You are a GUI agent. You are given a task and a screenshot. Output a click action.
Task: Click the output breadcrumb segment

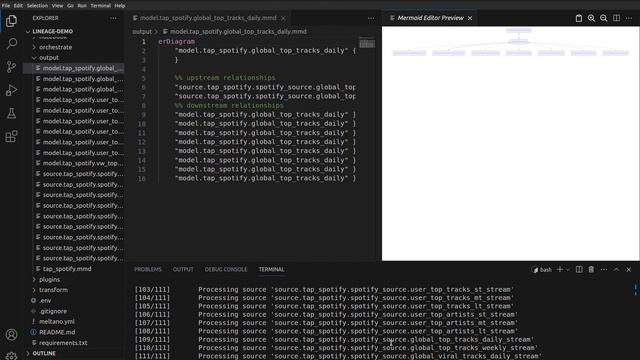[x=142, y=31]
